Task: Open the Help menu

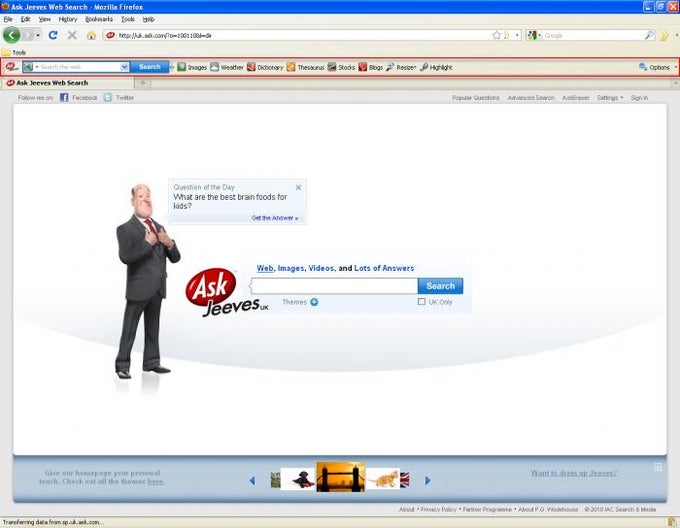Action: coord(148,19)
